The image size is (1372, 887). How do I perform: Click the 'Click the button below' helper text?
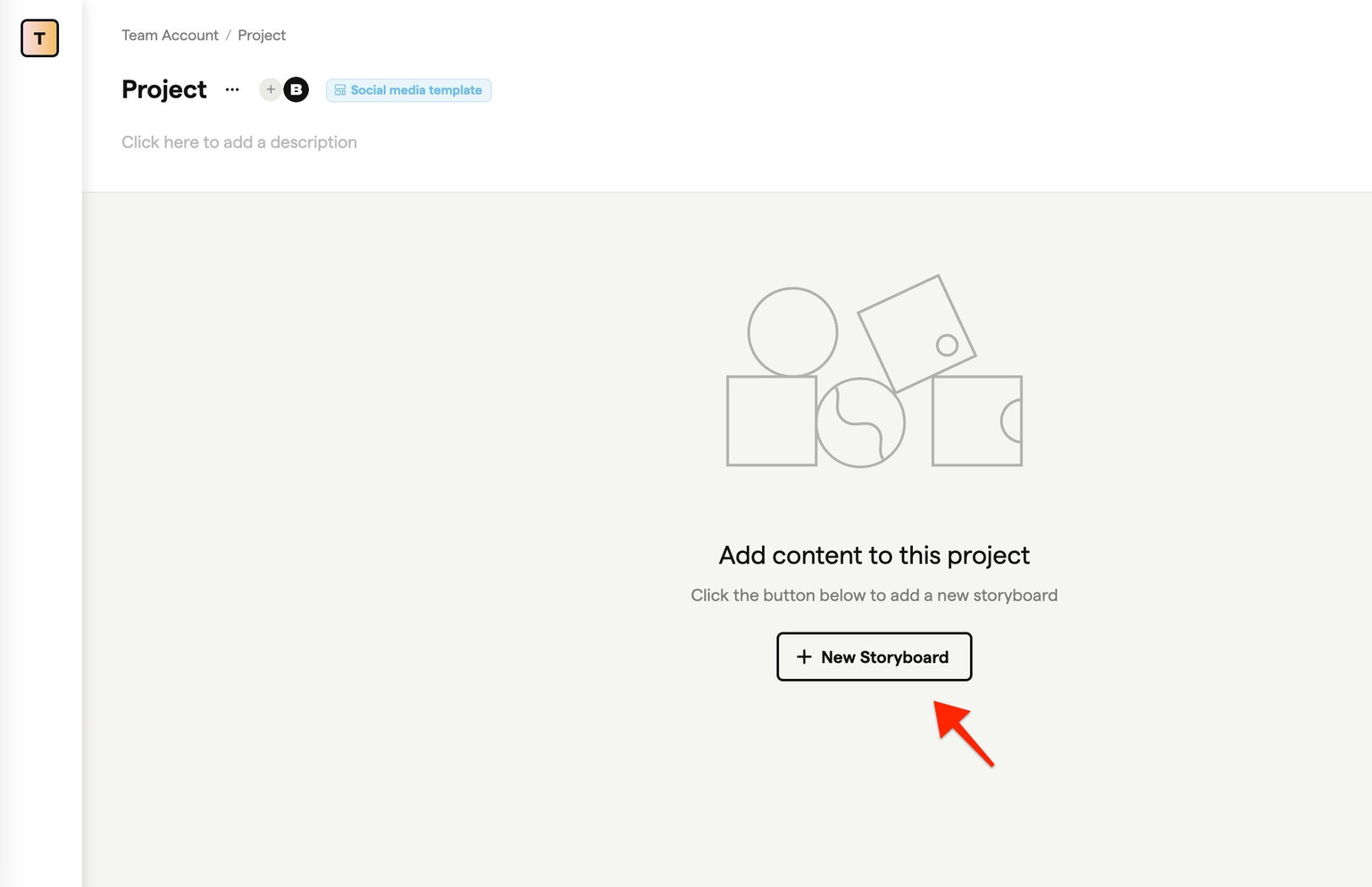click(x=874, y=595)
